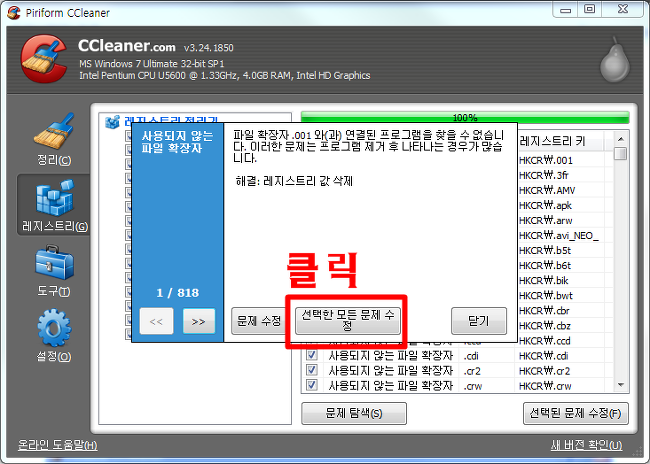Open the 온라인 도움말(H) link
The image size is (650, 464).
58,445
